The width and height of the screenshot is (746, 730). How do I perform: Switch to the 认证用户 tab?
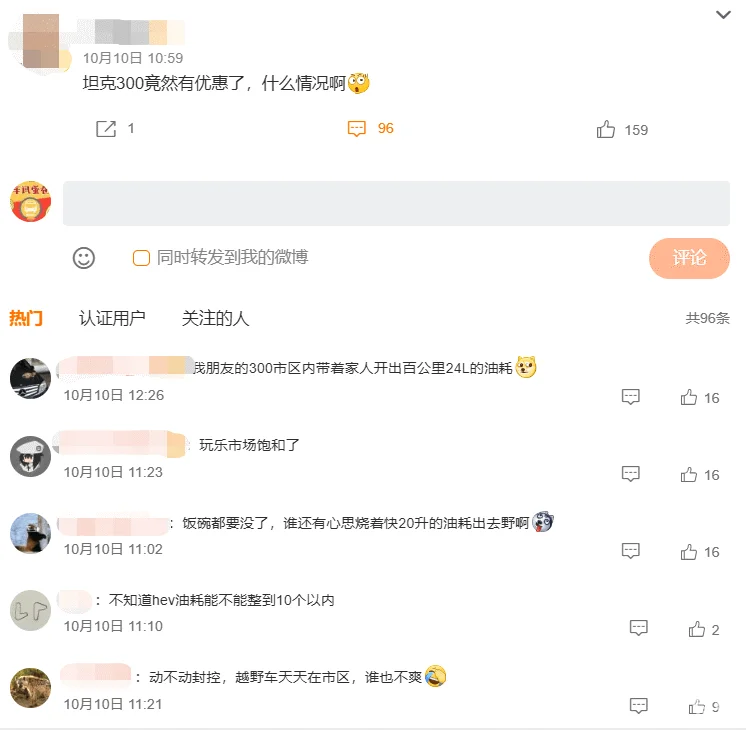click(112, 318)
